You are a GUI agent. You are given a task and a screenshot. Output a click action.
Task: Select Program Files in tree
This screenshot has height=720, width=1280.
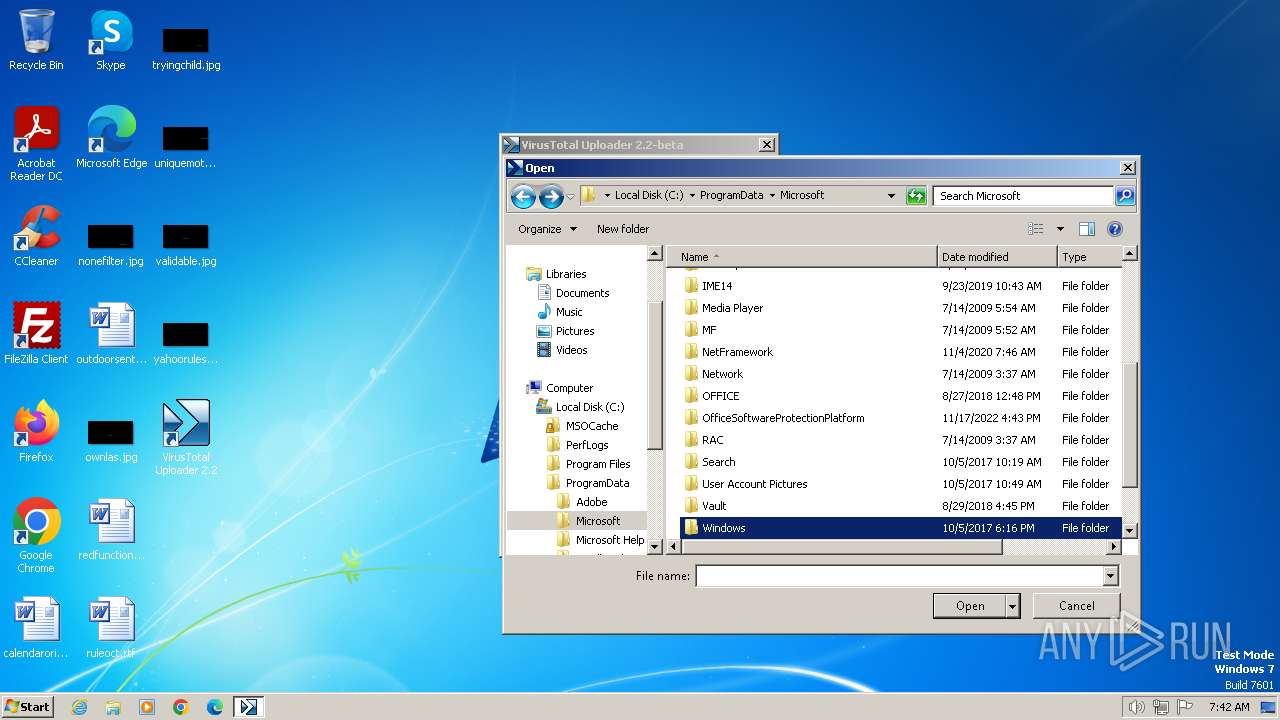588,464
